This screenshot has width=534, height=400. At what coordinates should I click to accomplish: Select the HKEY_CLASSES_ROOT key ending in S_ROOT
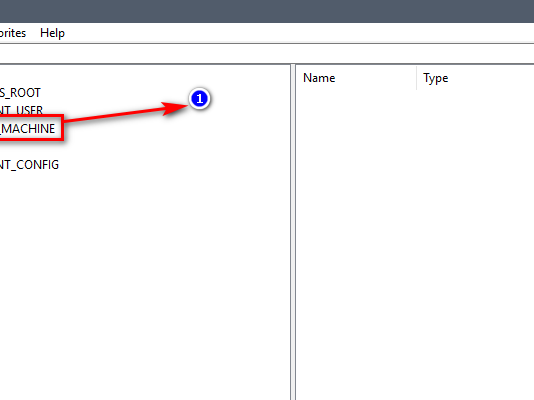(x=20, y=93)
